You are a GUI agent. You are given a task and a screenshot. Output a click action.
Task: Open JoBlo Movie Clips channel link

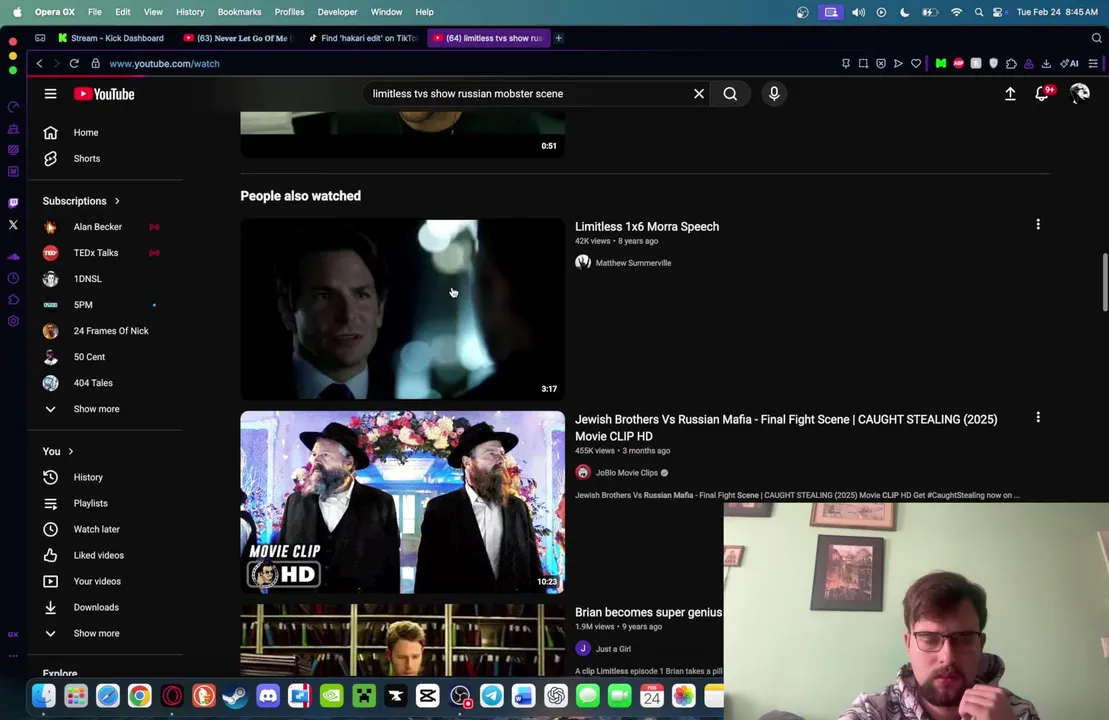(627, 472)
